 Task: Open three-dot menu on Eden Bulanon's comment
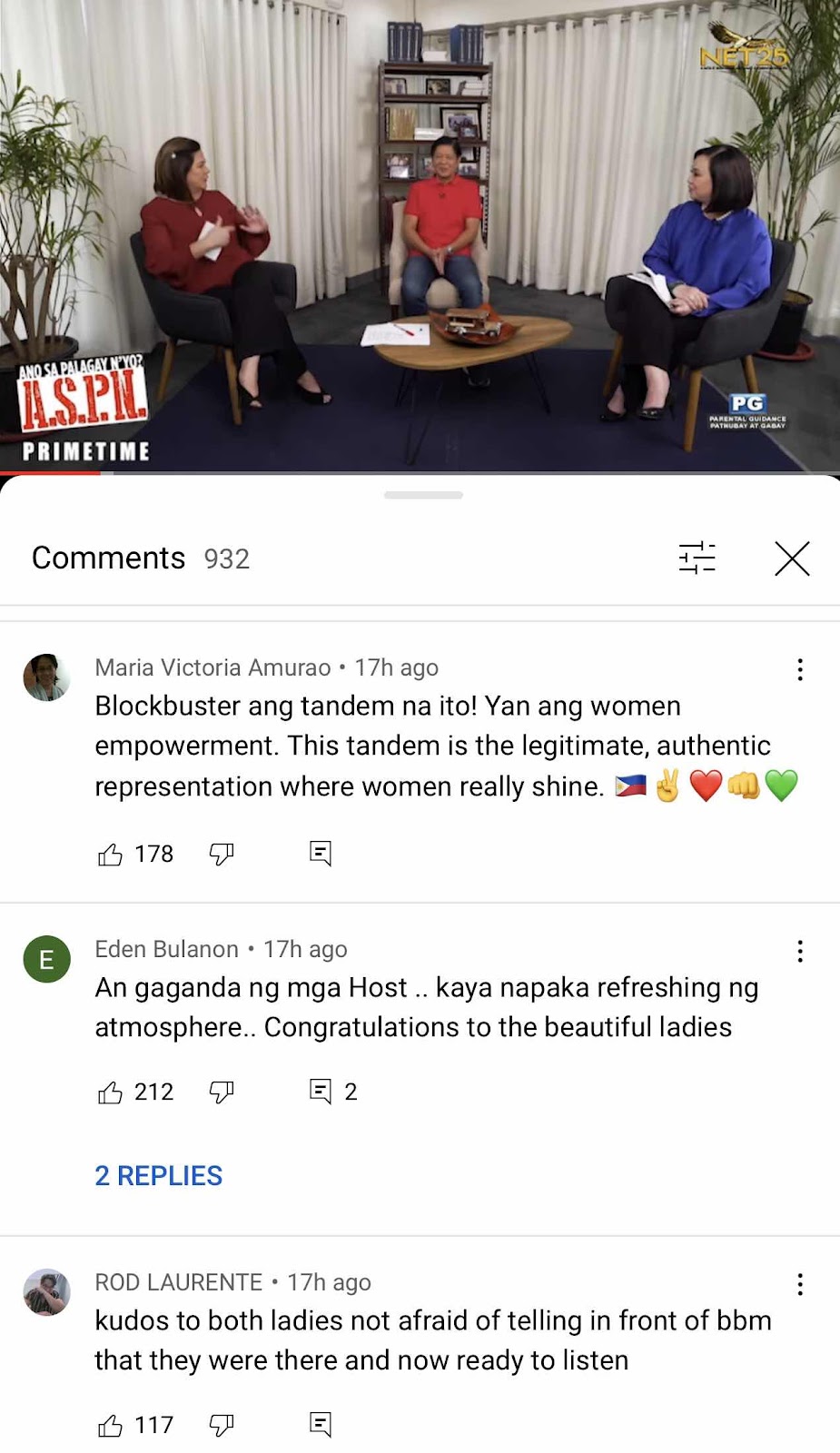[800, 951]
